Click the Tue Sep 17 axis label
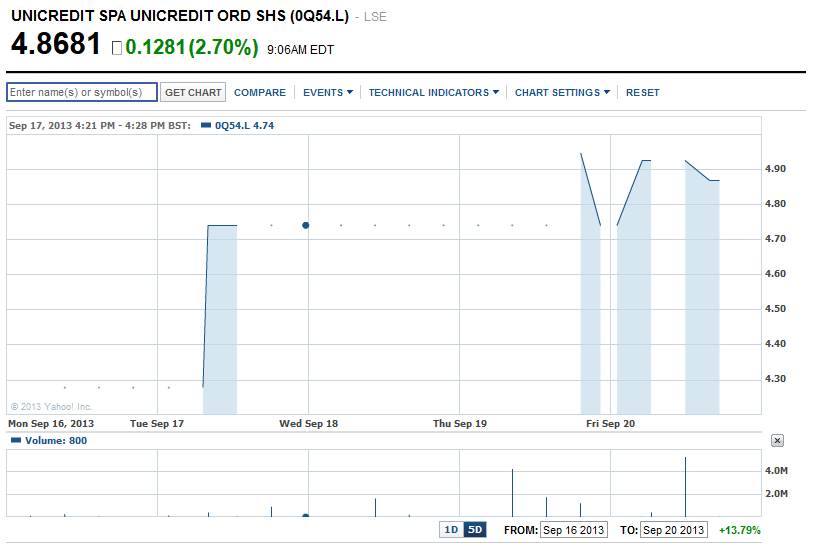This screenshot has height=546, width=813. tap(157, 424)
